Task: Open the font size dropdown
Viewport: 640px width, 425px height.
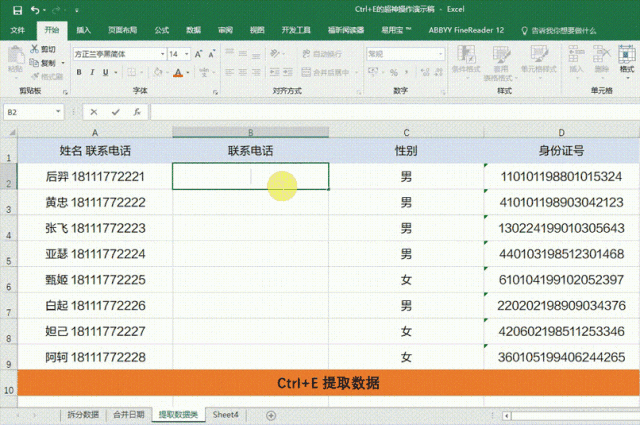Action: 187,54
